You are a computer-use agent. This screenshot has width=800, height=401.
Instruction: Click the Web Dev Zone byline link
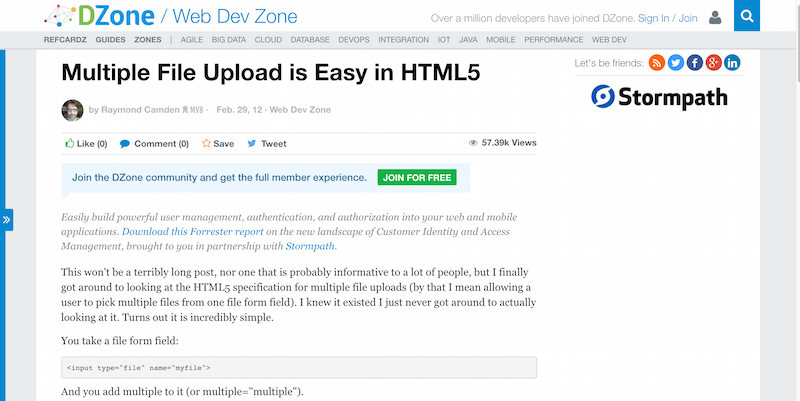tap(300, 110)
